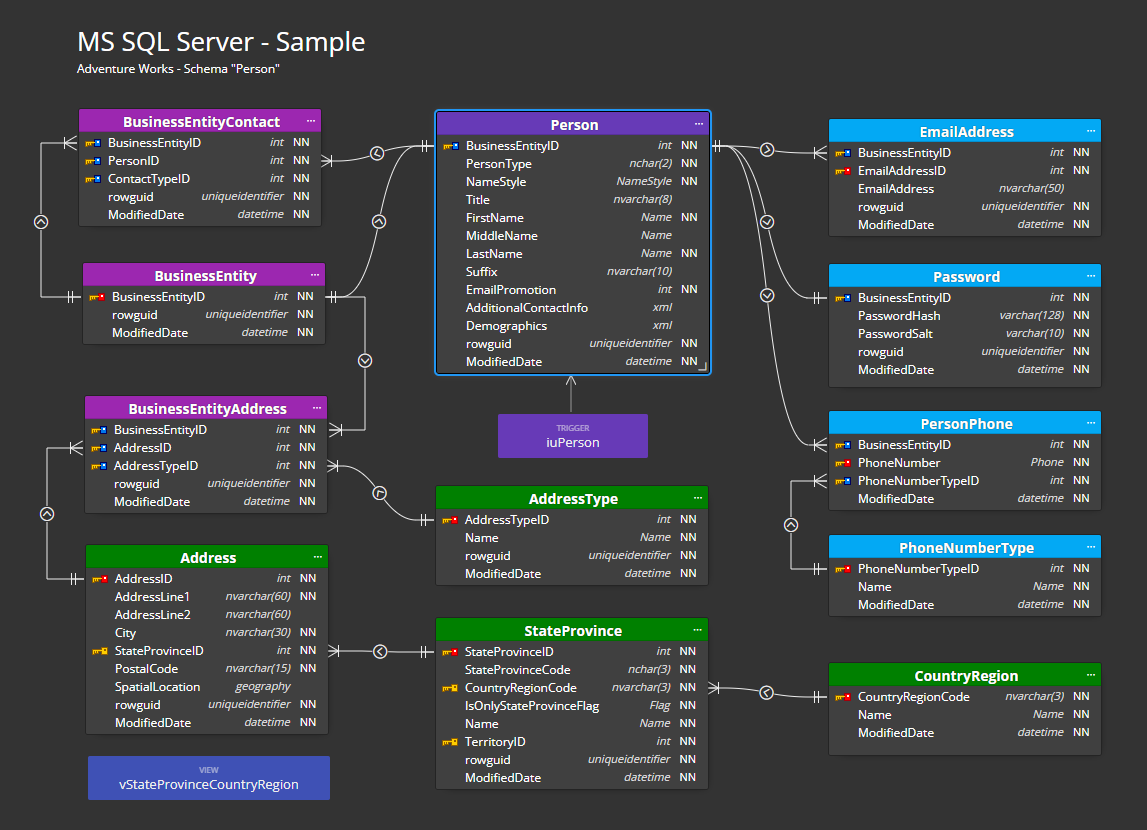
Task: Click the chevron marker on the Person-EmailAddress relationship line
Action: click(767, 149)
